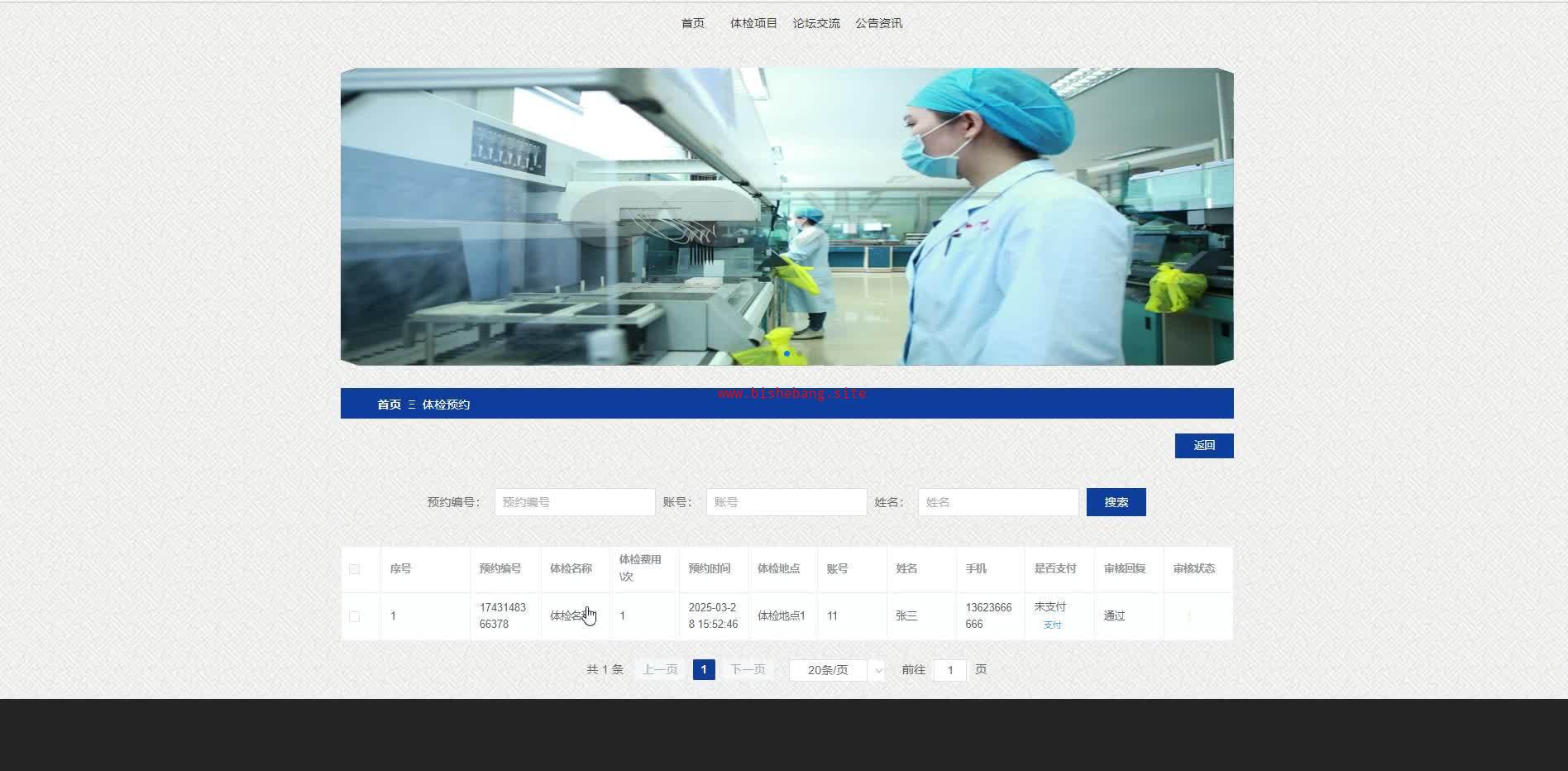Toggle the select-all checkbox in table header
Screen dimensions: 1568x771
(x=355, y=569)
